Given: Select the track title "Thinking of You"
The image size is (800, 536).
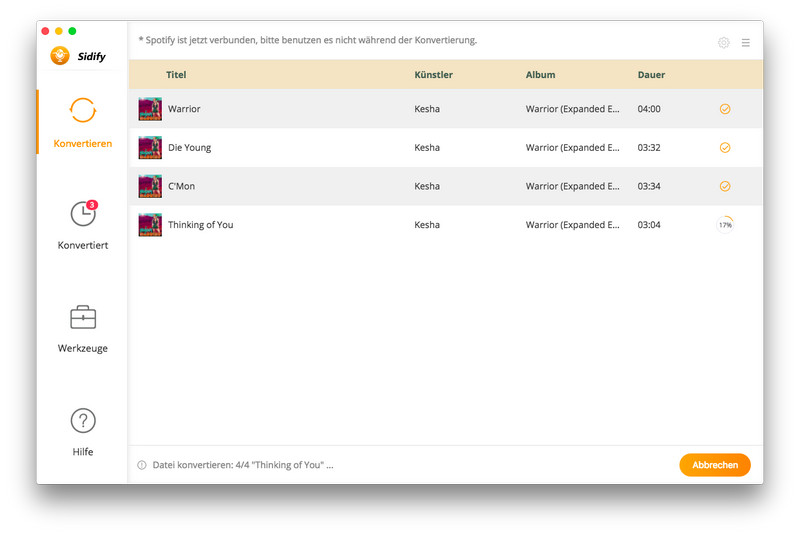Looking at the screenshot, I should (x=201, y=225).
